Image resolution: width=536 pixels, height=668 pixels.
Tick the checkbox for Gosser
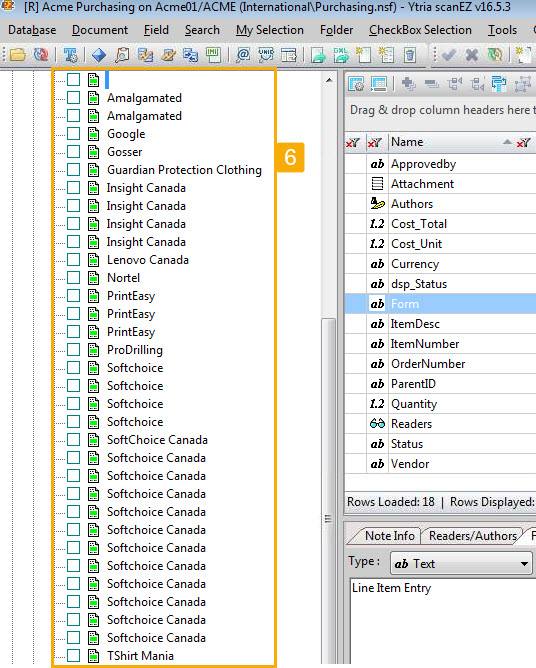73,151
